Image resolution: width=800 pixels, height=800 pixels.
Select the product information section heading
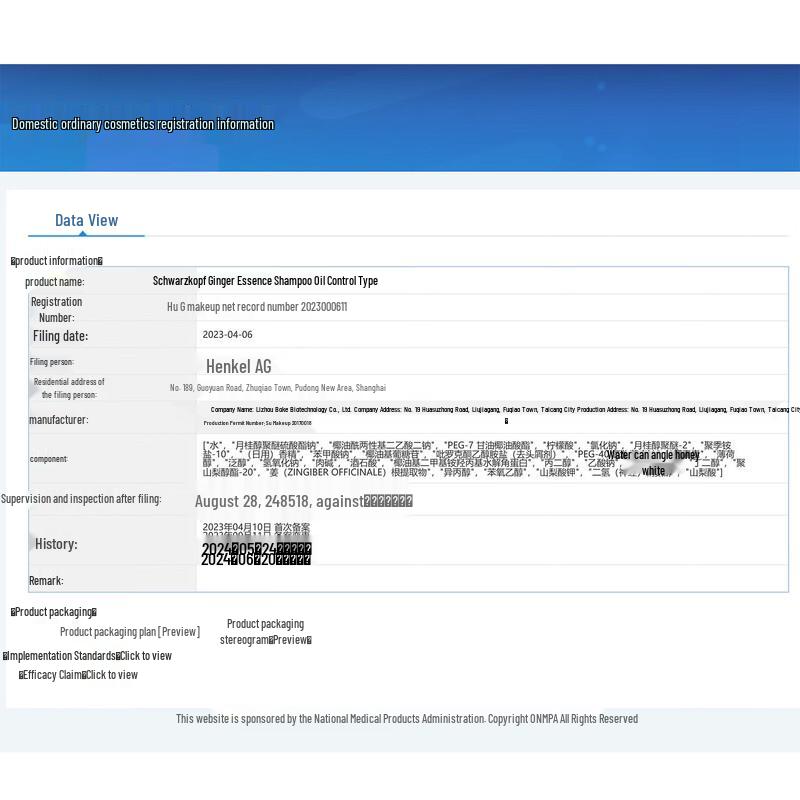coord(57,261)
